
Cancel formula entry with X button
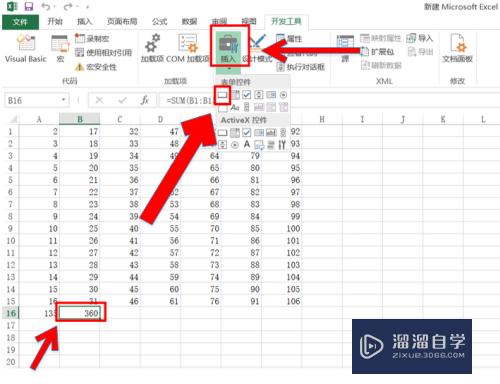(x=99, y=100)
